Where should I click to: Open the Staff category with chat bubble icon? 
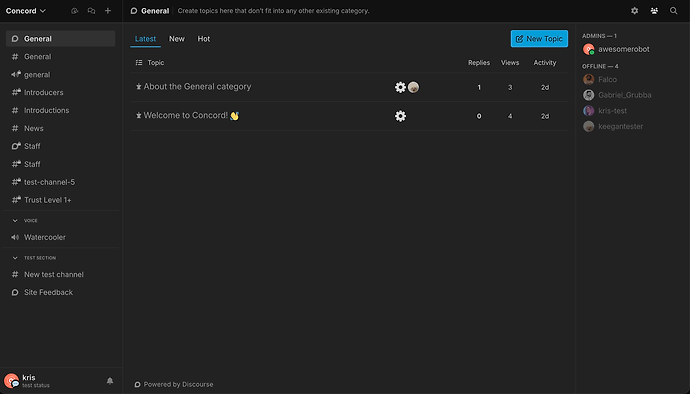[61, 146]
